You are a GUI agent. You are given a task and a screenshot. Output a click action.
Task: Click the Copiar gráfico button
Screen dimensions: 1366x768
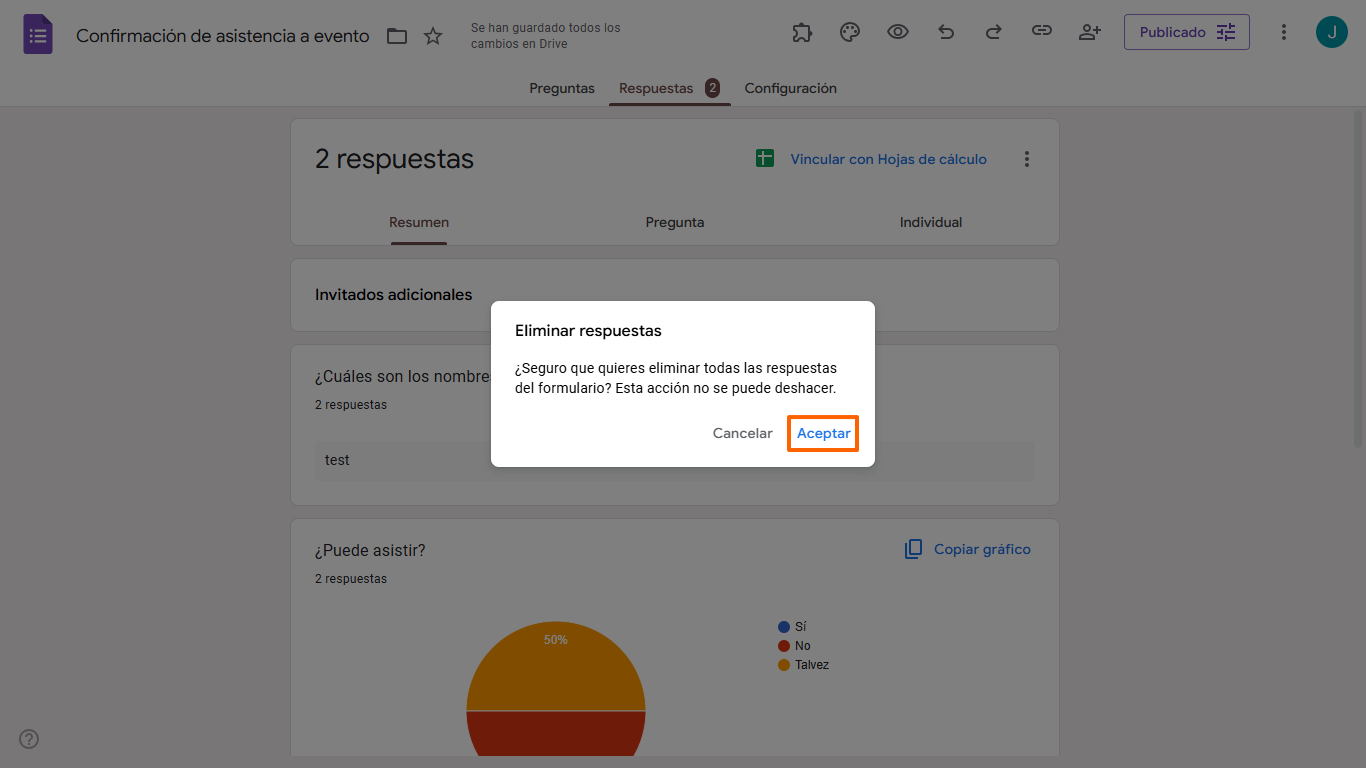pos(967,549)
